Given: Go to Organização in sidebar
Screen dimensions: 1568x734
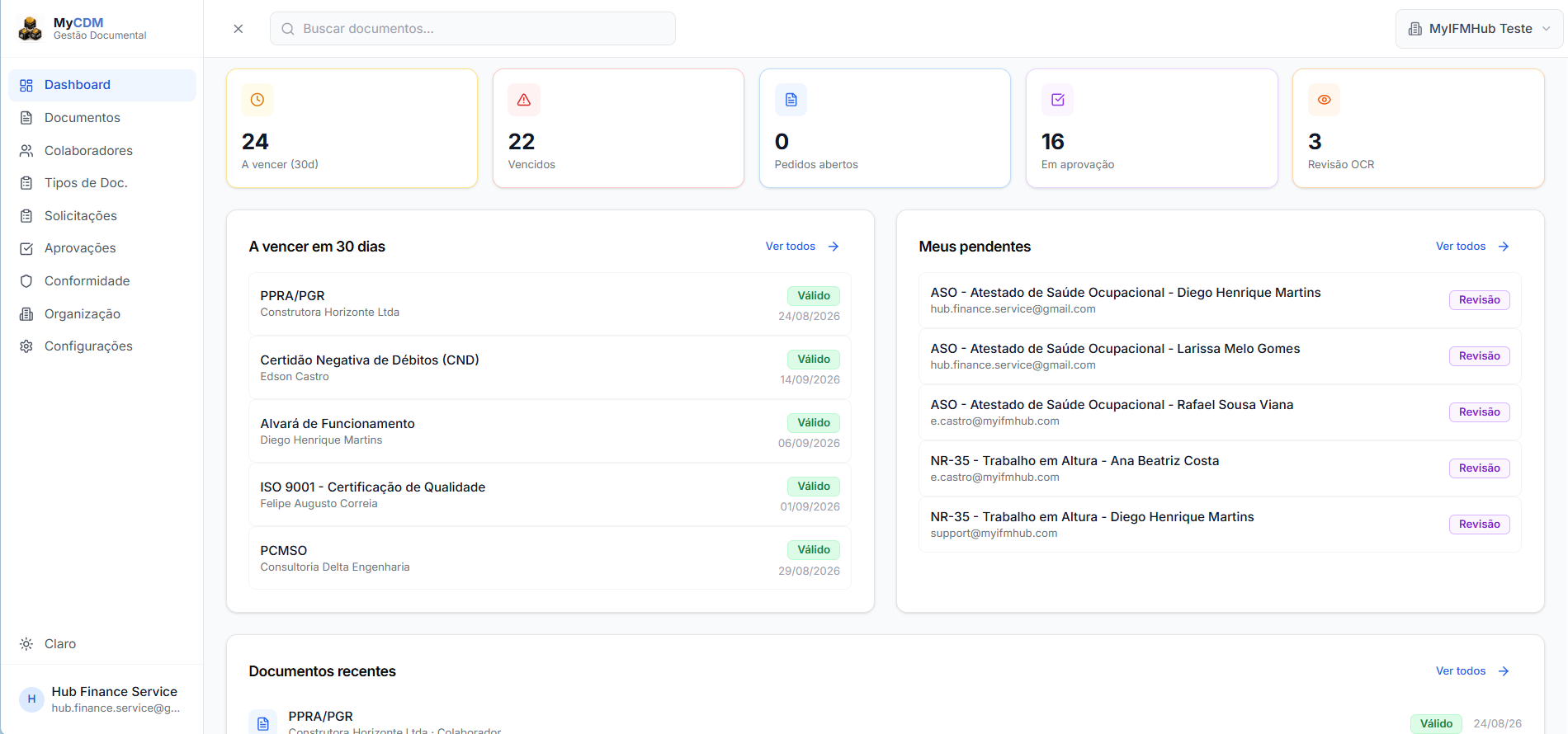Looking at the screenshot, I should point(102,314).
